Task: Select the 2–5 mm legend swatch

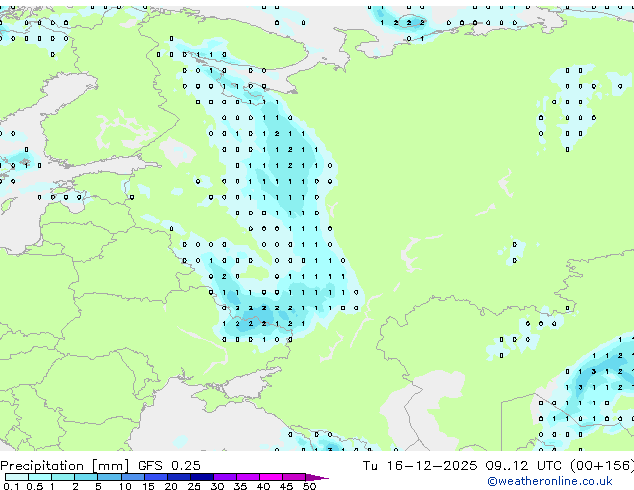Action: coord(86,477)
